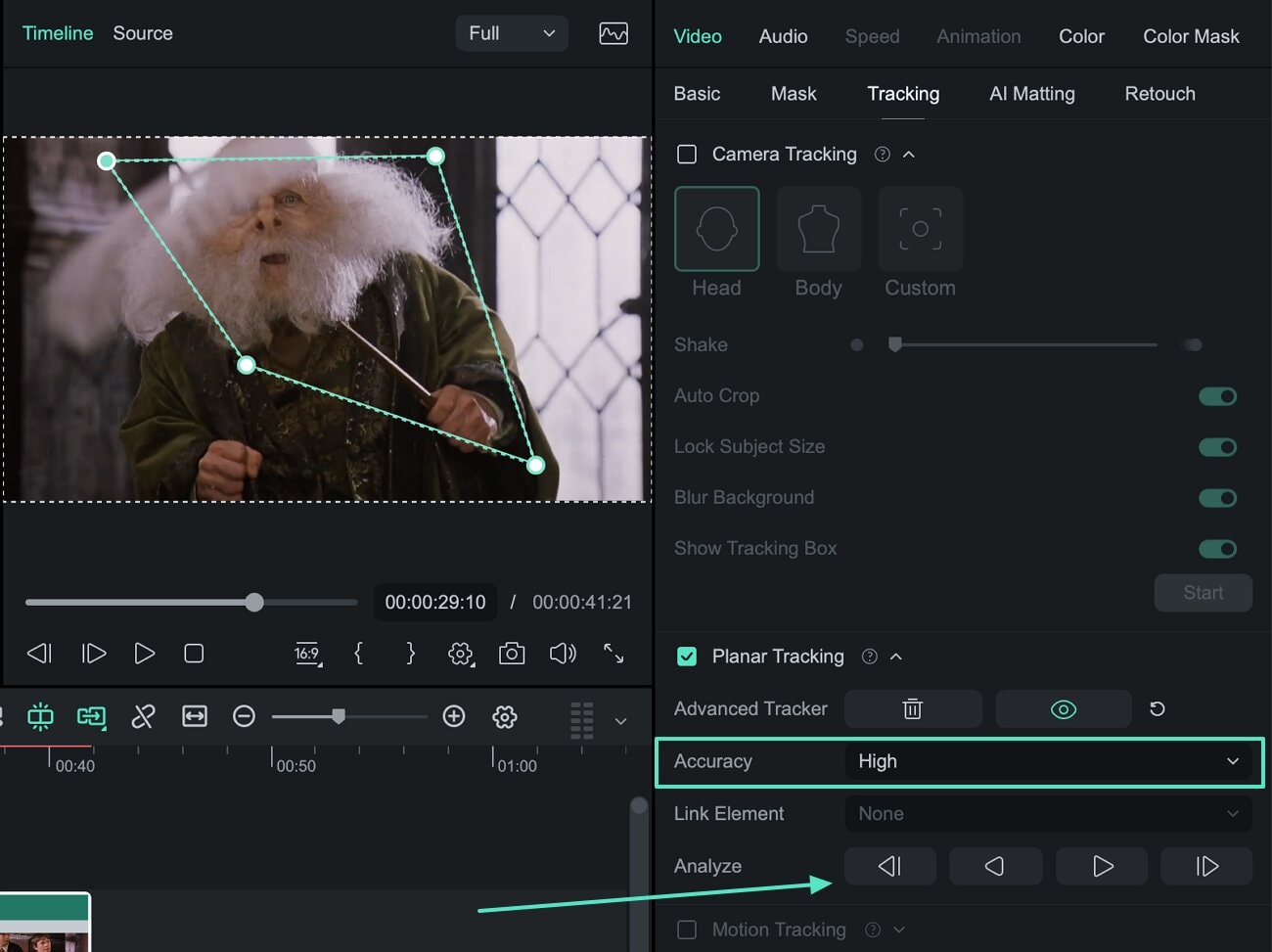
Task: Toggle the Show Tracking Box switch
Action: [x=1218, y=549]
